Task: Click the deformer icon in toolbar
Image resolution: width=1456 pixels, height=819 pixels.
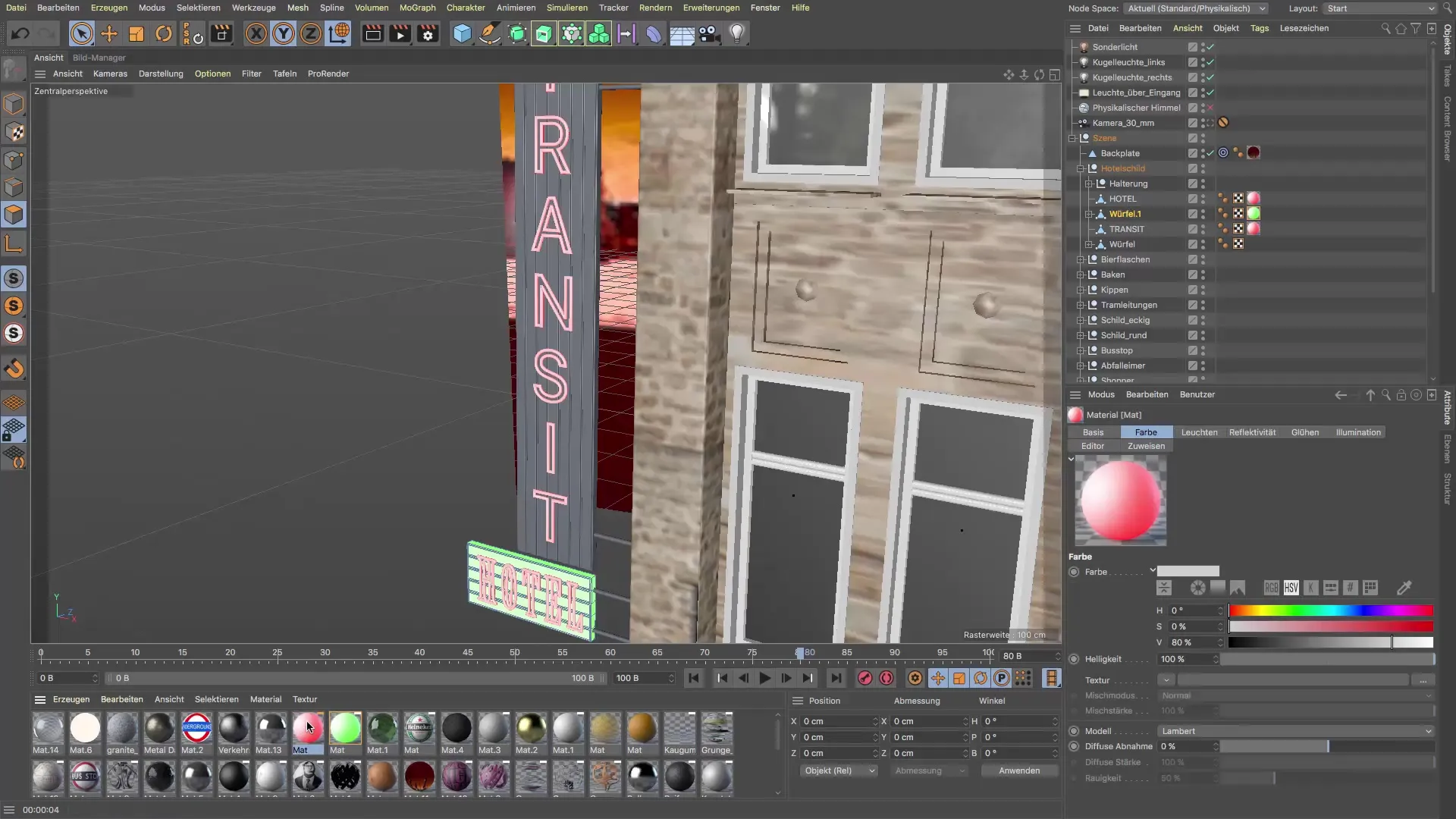Action: click(x=654, y=34)
